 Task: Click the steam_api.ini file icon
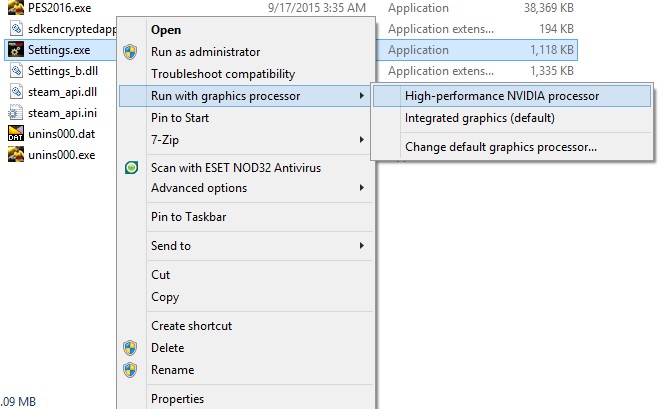coord(16,113)
